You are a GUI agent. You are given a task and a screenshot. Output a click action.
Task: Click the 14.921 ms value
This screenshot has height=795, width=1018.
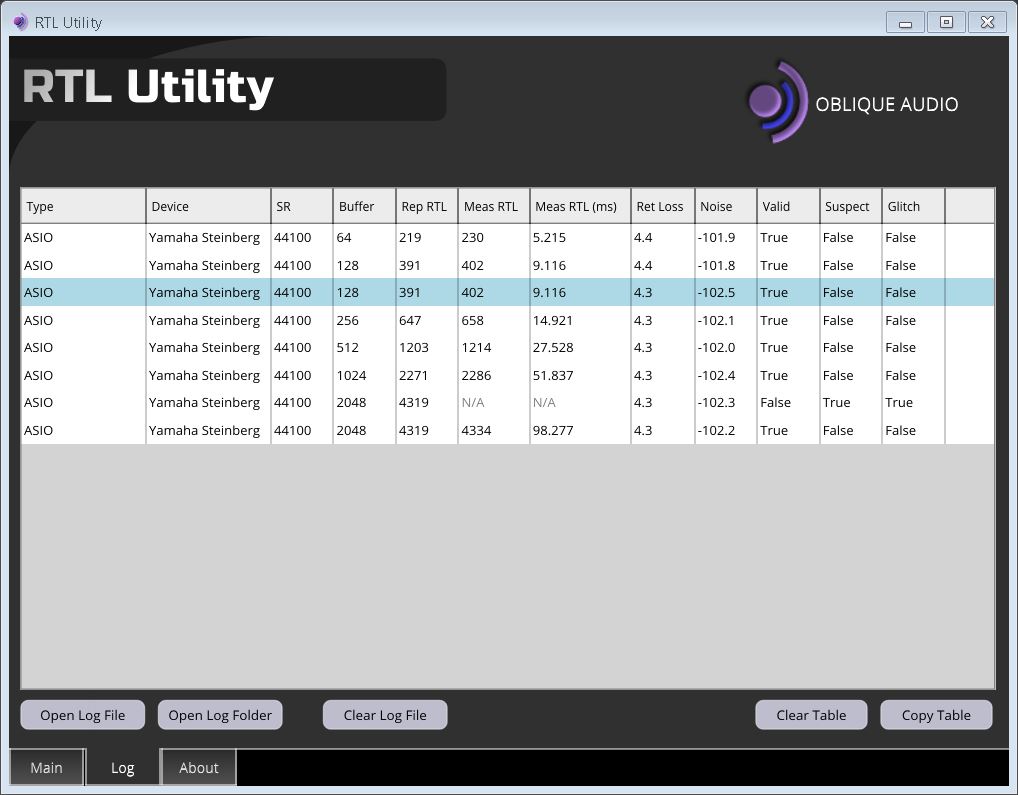552,321
